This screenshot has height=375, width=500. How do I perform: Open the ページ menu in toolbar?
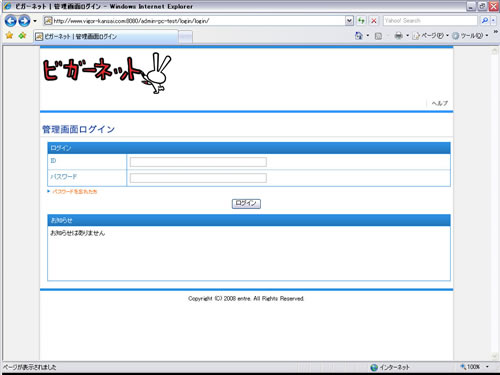point(430,36)
